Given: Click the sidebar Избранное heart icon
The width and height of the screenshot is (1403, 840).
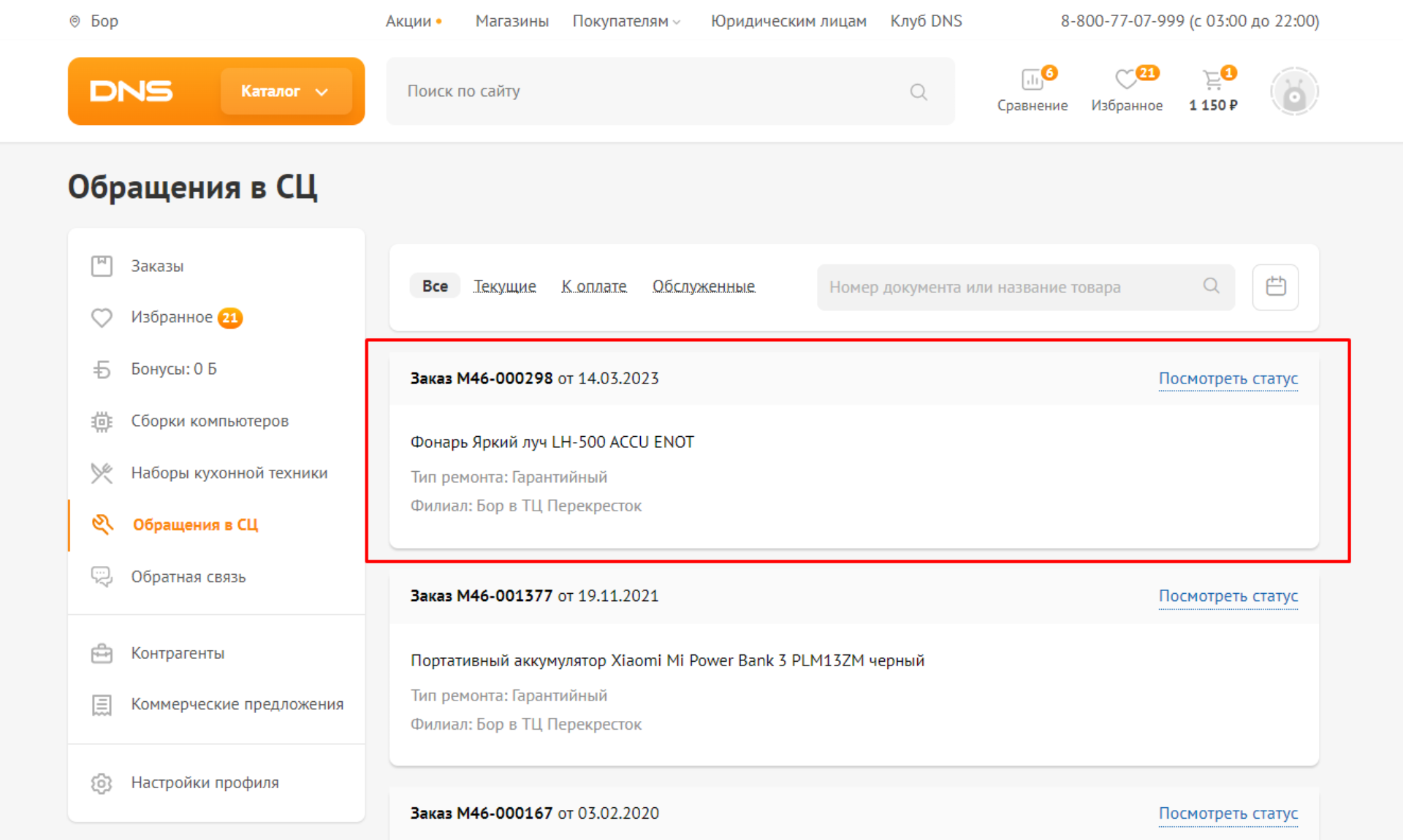Looking at the screenshot, I should [102, 318].
